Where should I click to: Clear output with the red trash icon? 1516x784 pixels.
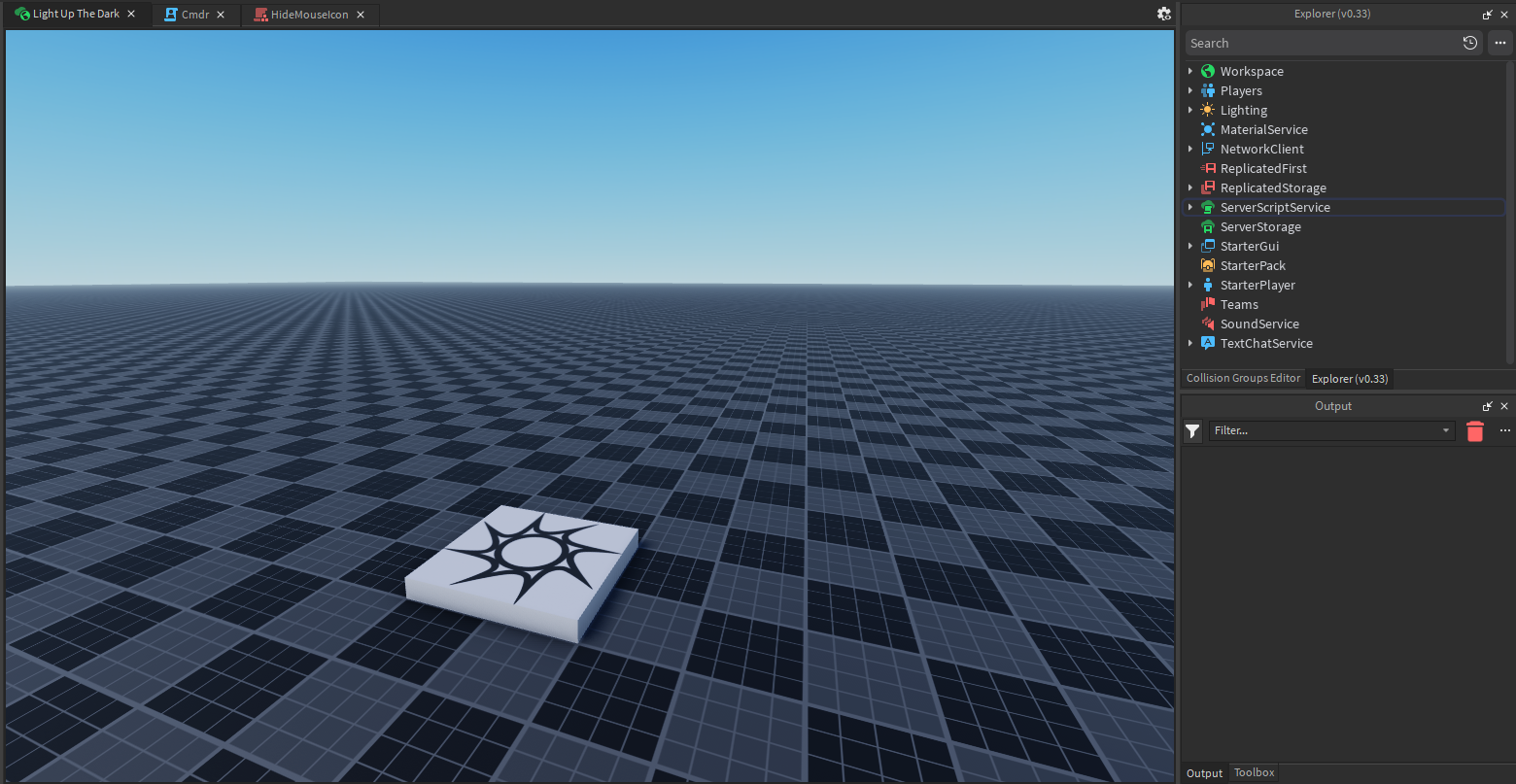point(1475,431)
